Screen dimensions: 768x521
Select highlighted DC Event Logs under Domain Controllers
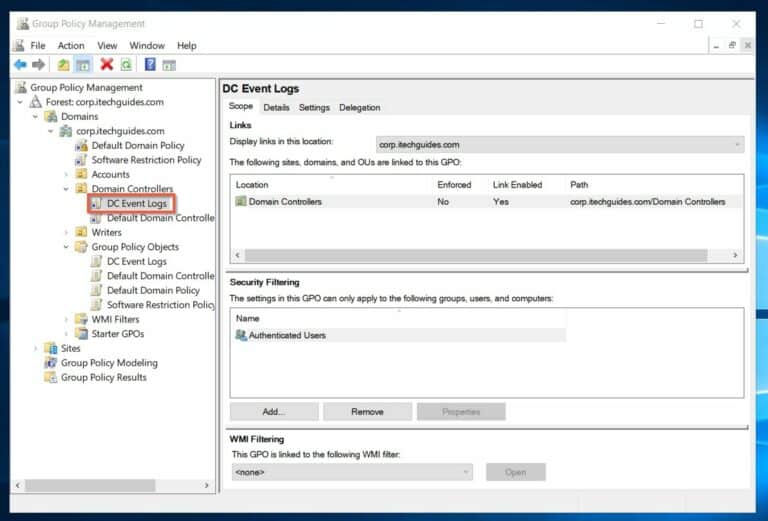pyautogui.click(x=137, y=203)
